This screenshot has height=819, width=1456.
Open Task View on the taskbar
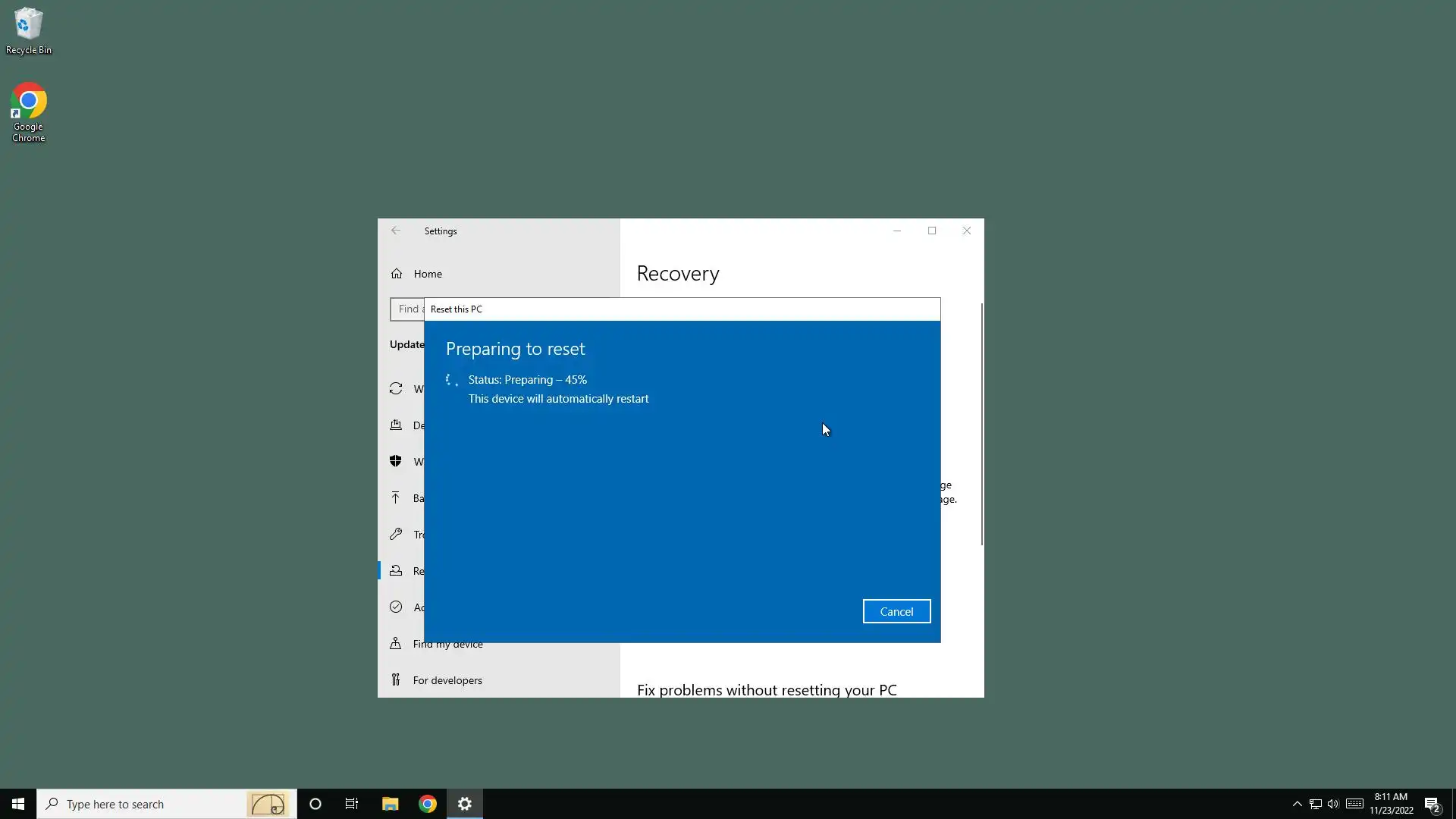tap(352, 804)
